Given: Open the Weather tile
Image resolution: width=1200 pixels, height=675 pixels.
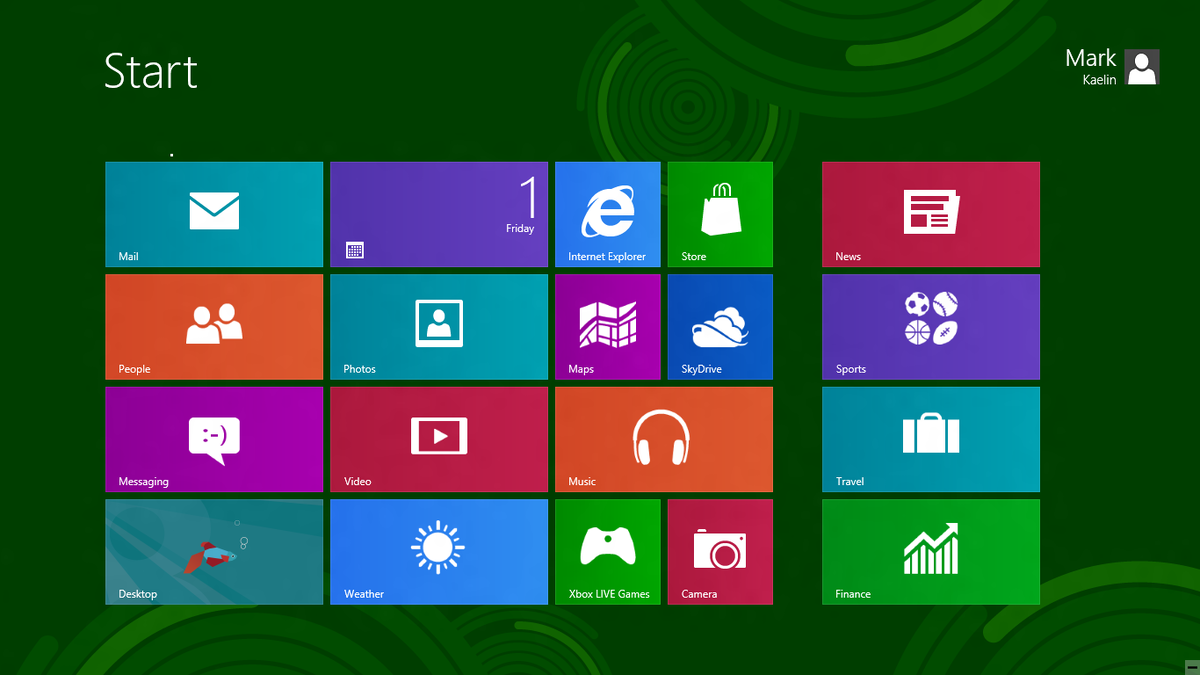Looking at the screenshot, I should (x=439, y=552).
